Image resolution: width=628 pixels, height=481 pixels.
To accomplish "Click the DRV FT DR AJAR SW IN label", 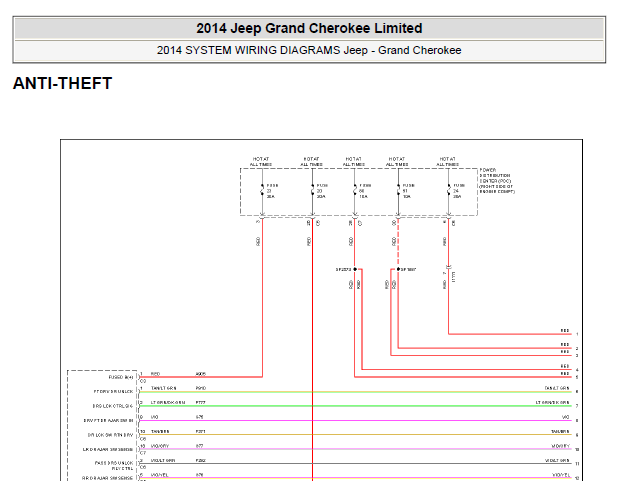I will click(108, 421).
